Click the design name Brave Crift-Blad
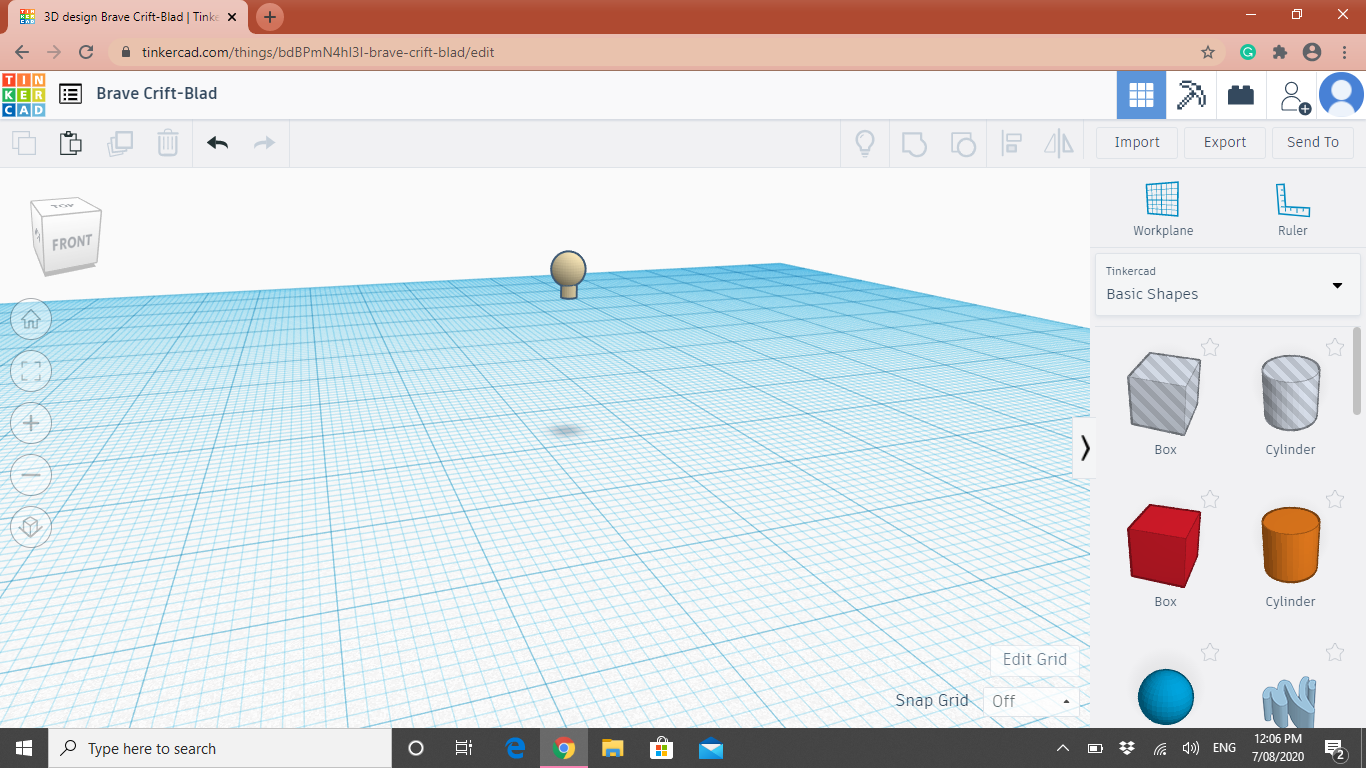 coord(157,93)
